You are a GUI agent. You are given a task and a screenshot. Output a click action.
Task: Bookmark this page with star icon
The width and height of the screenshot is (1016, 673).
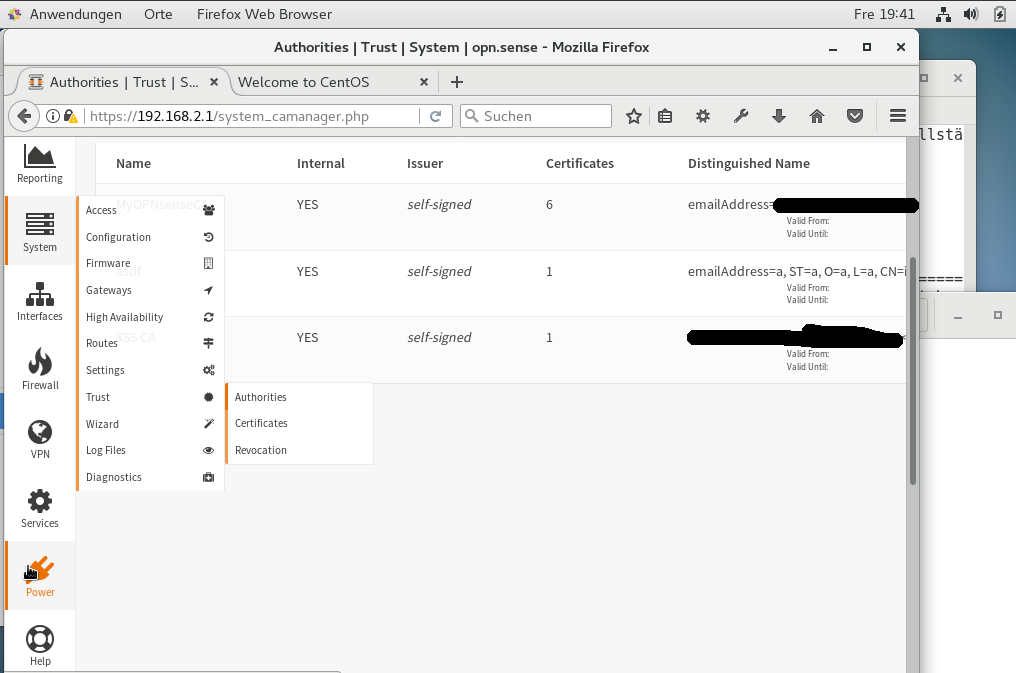[634, 116]
